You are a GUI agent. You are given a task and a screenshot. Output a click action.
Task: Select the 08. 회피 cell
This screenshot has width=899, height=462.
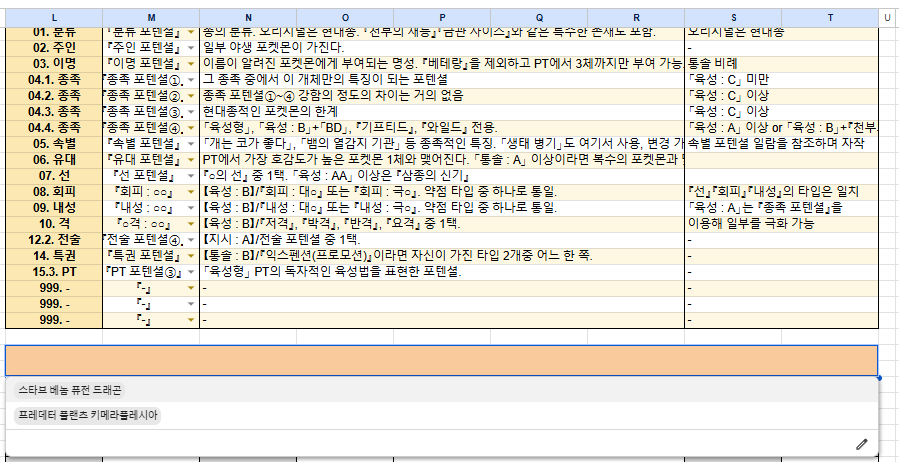coord(54,192)
